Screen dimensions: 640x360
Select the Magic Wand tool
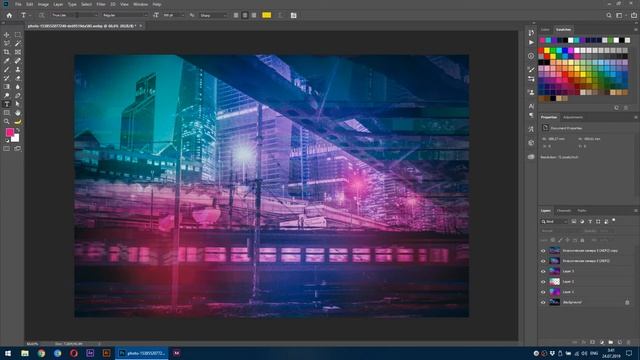pyautogui.click(x=18, y=44)
